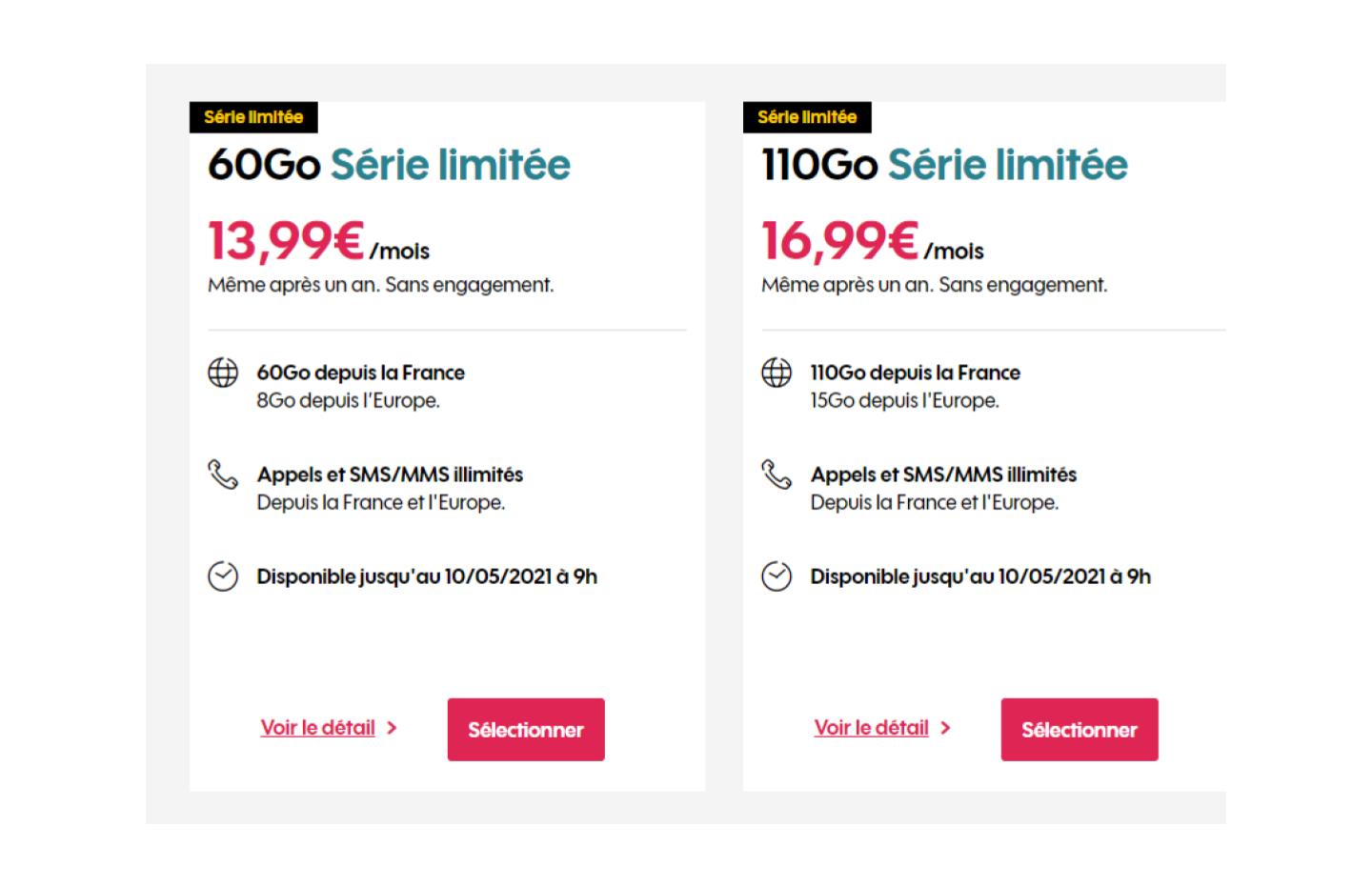Image resolution: width=1372 pixels, height=888 pixels.
Task: Open "Voir le détail" for the 60Go plan
Action: 318,728
